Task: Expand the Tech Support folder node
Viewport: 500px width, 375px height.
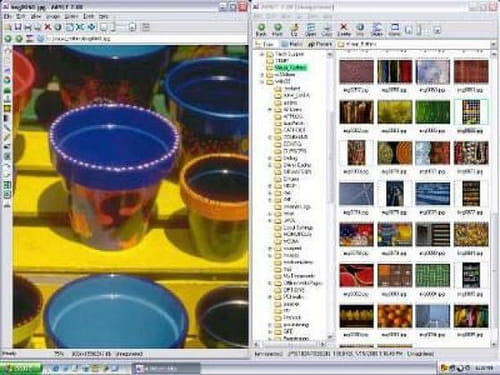Action: coord(262,54)
